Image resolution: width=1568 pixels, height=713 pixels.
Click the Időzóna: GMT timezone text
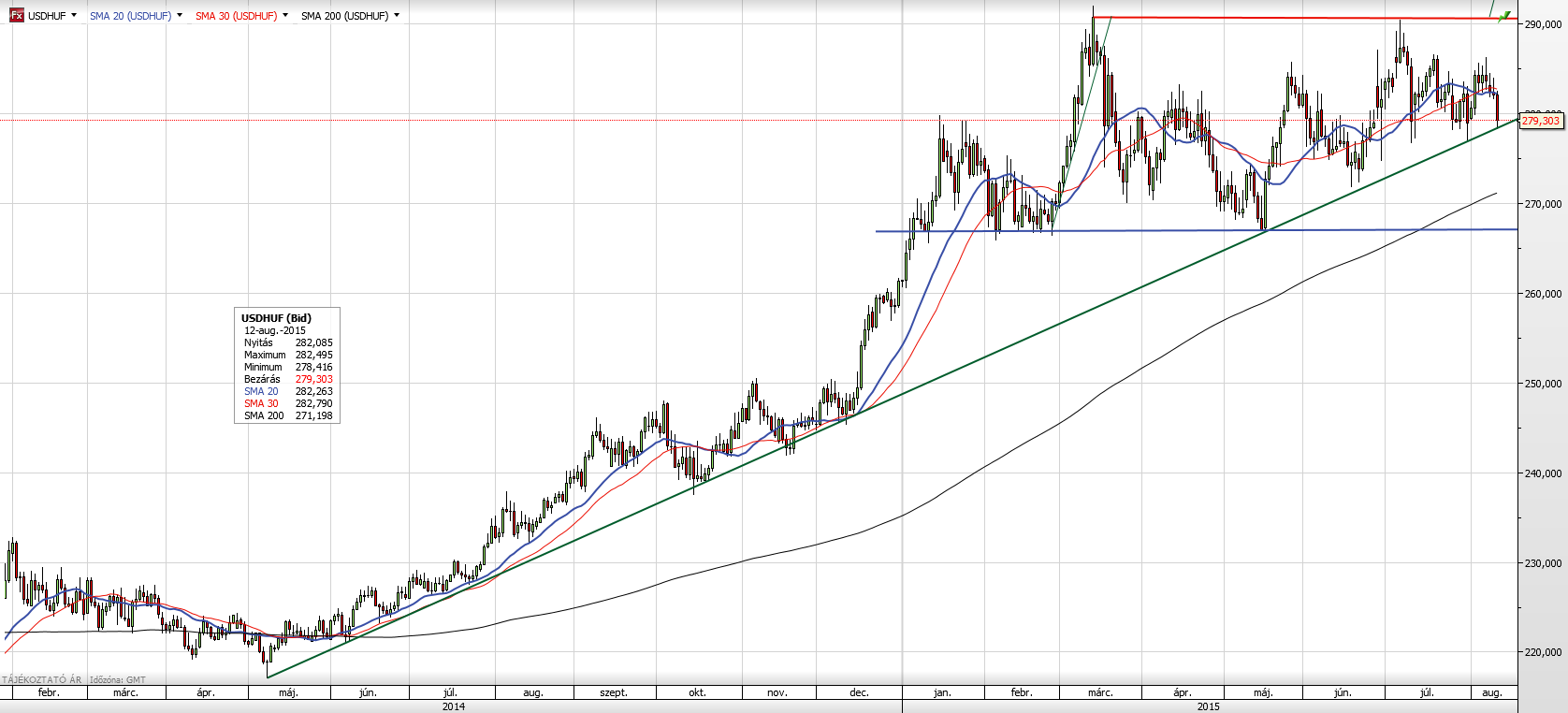point(118,680)
